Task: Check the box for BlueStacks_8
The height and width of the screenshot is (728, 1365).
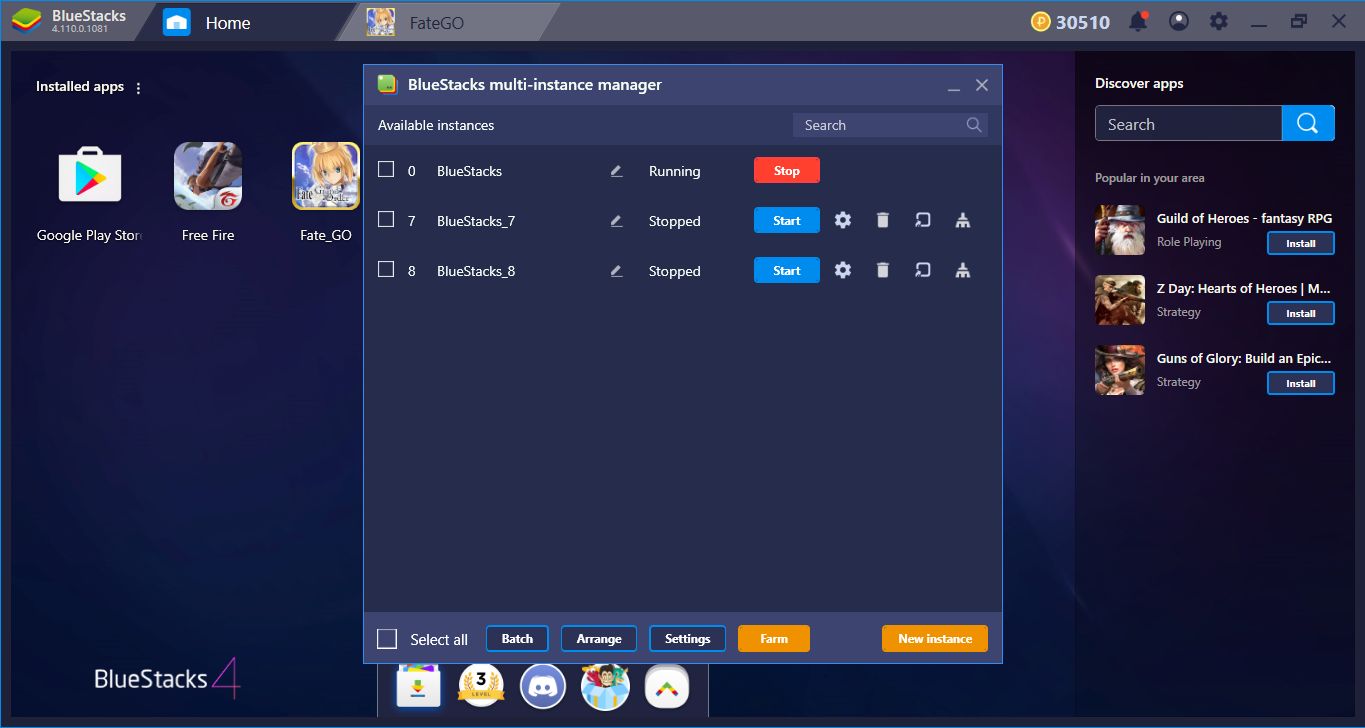Action: (x=386, y=270)
